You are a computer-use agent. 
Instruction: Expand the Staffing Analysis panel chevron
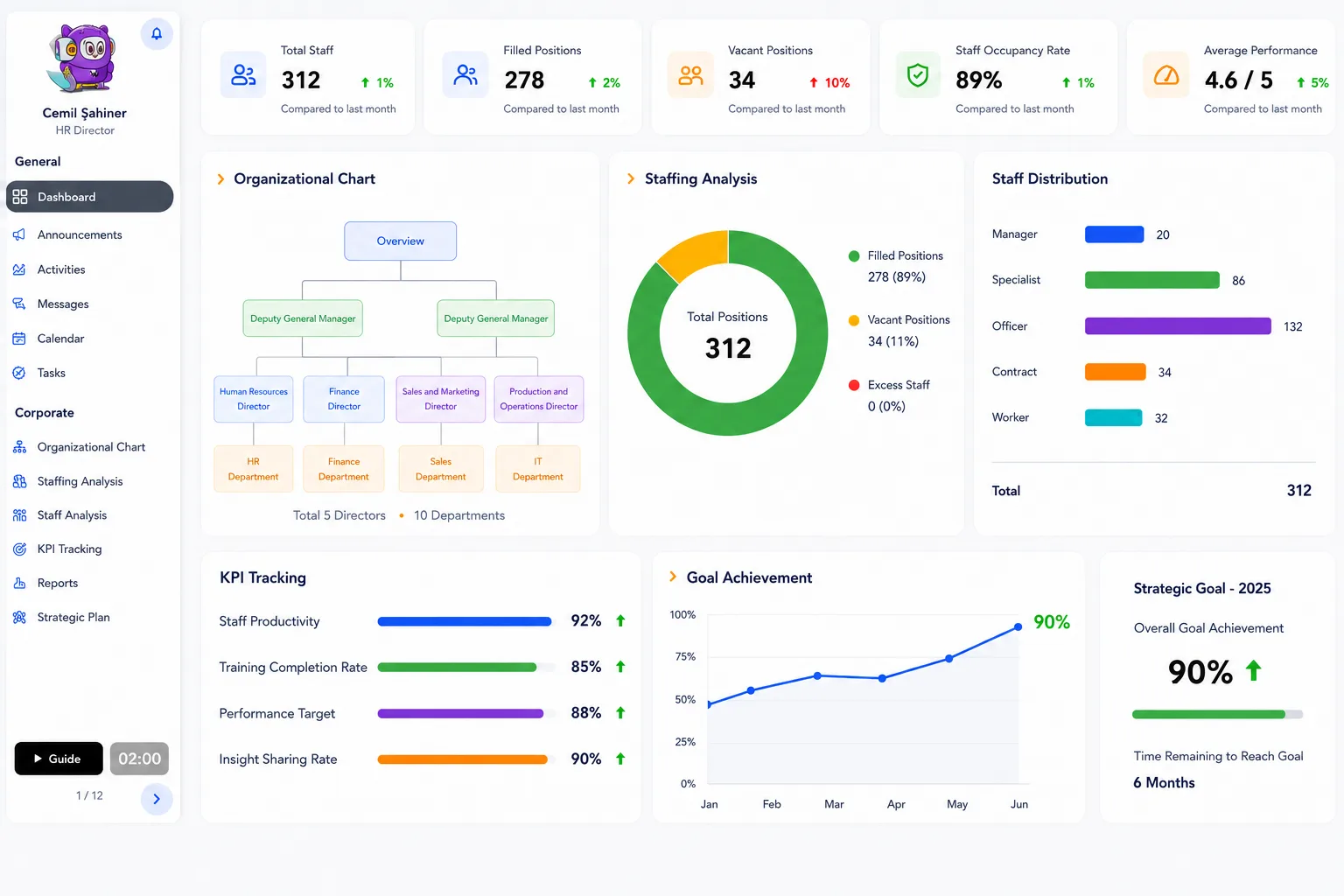[x=631, y=178]
